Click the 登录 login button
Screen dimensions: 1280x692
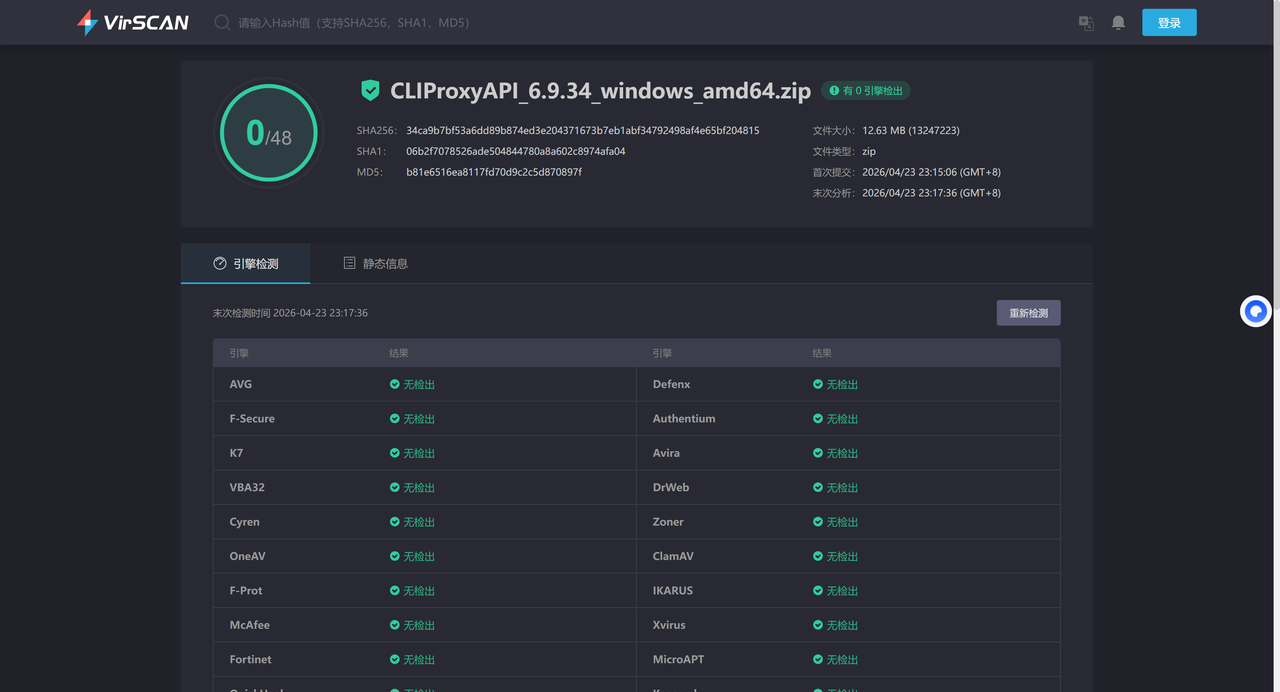pyautogui.click(x=1169, y=23)
